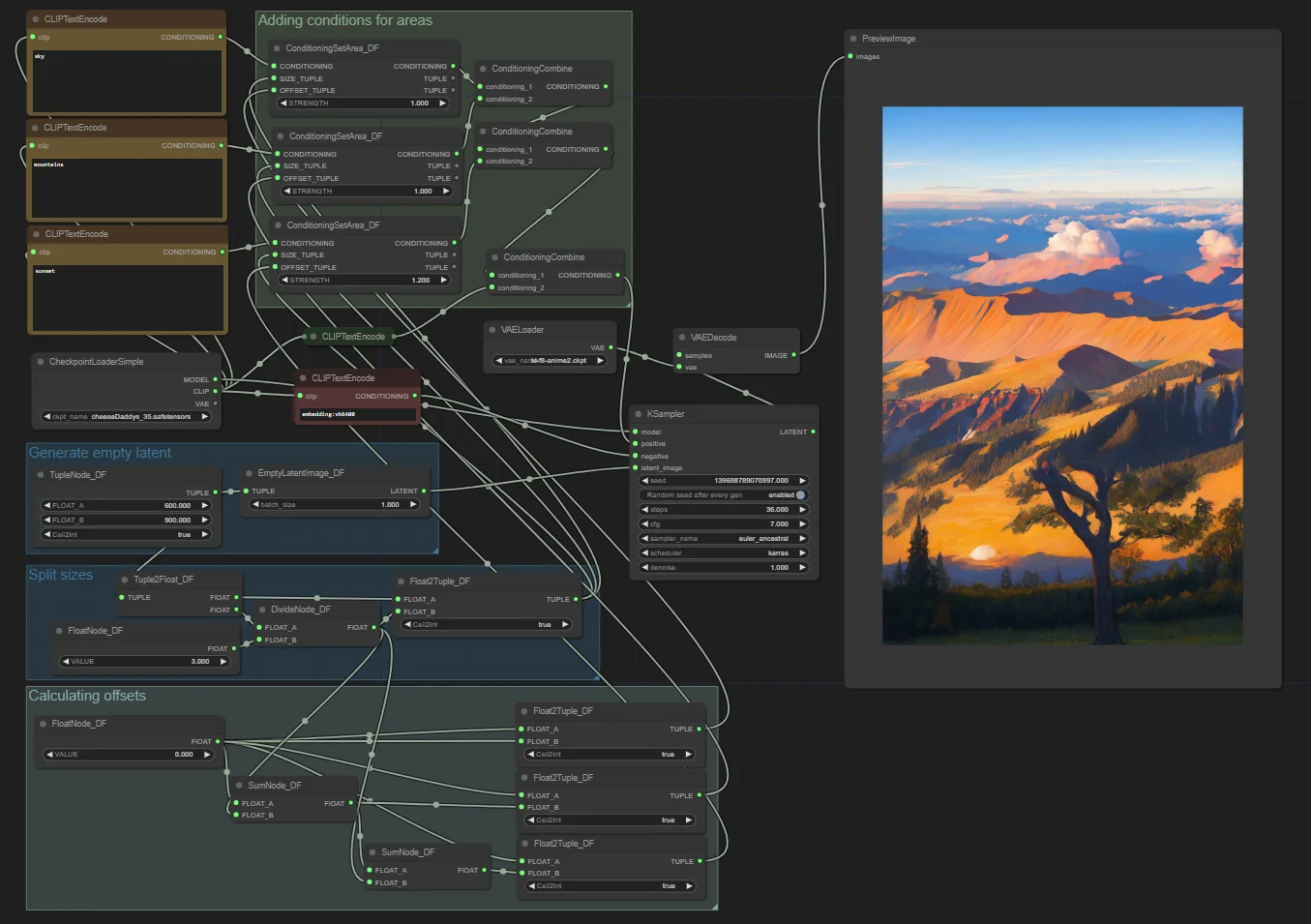Collapse the CLIPTextEncode node containing 'sky'
This screenshot has width=1311, height=924.
[36, 19]
